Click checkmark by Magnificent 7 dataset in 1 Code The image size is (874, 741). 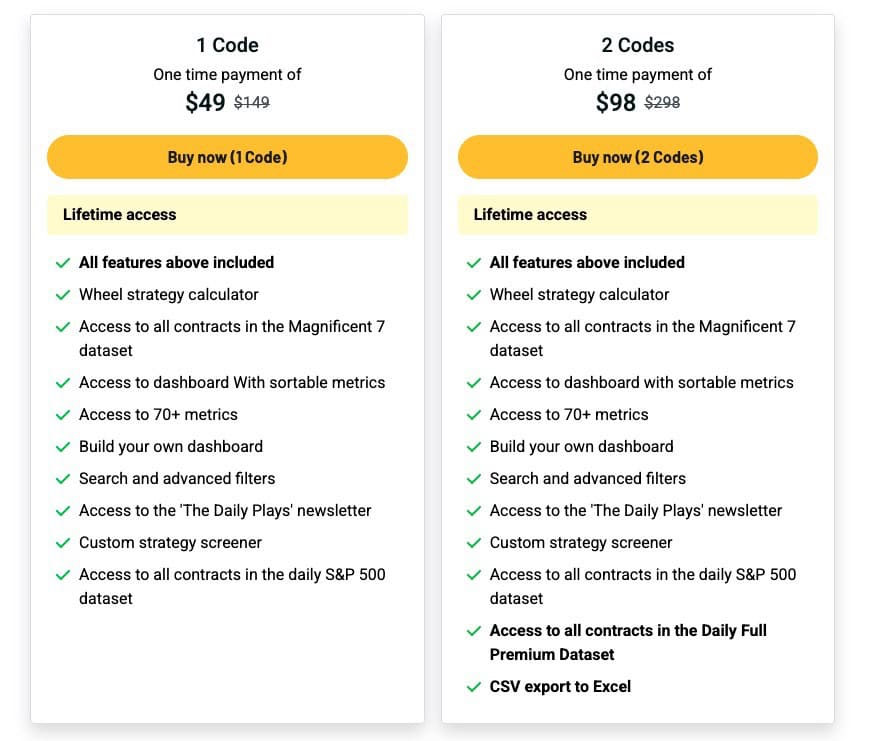63,327
